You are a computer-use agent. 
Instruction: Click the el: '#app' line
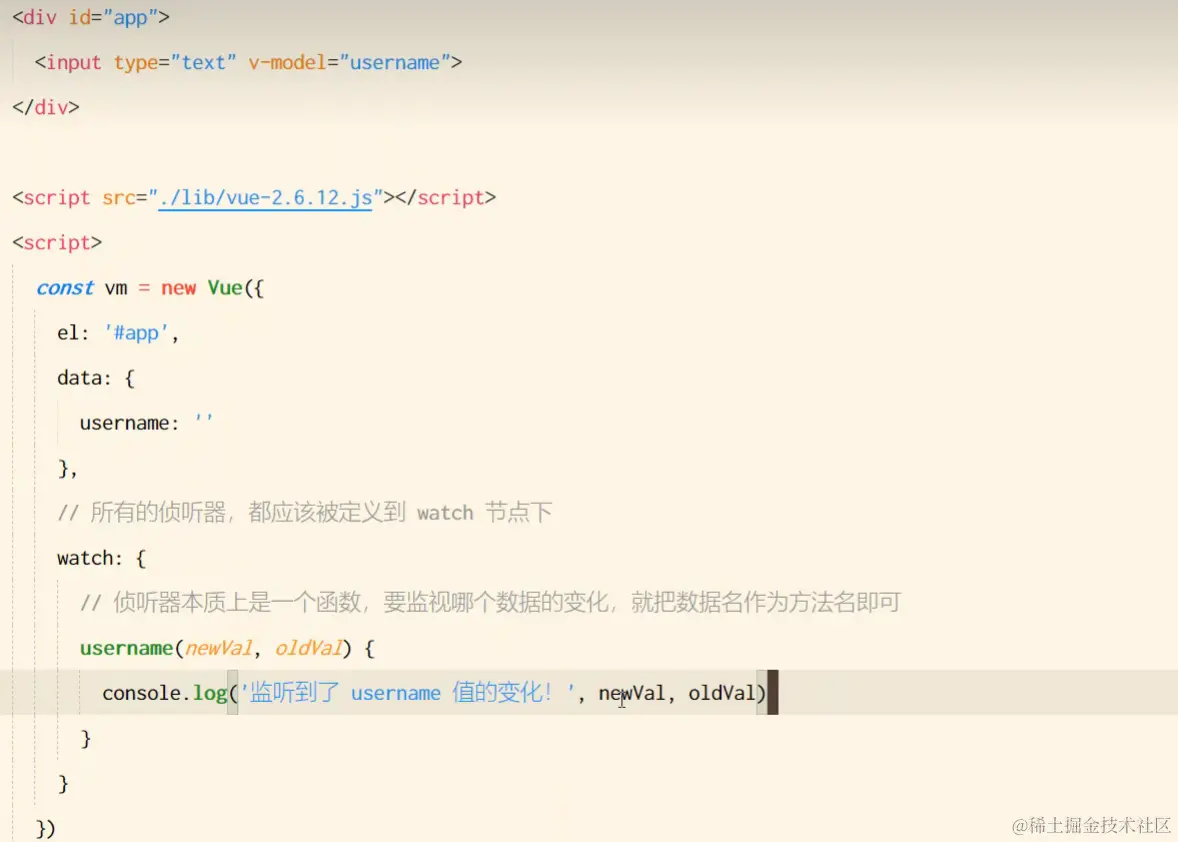[118, 333]
